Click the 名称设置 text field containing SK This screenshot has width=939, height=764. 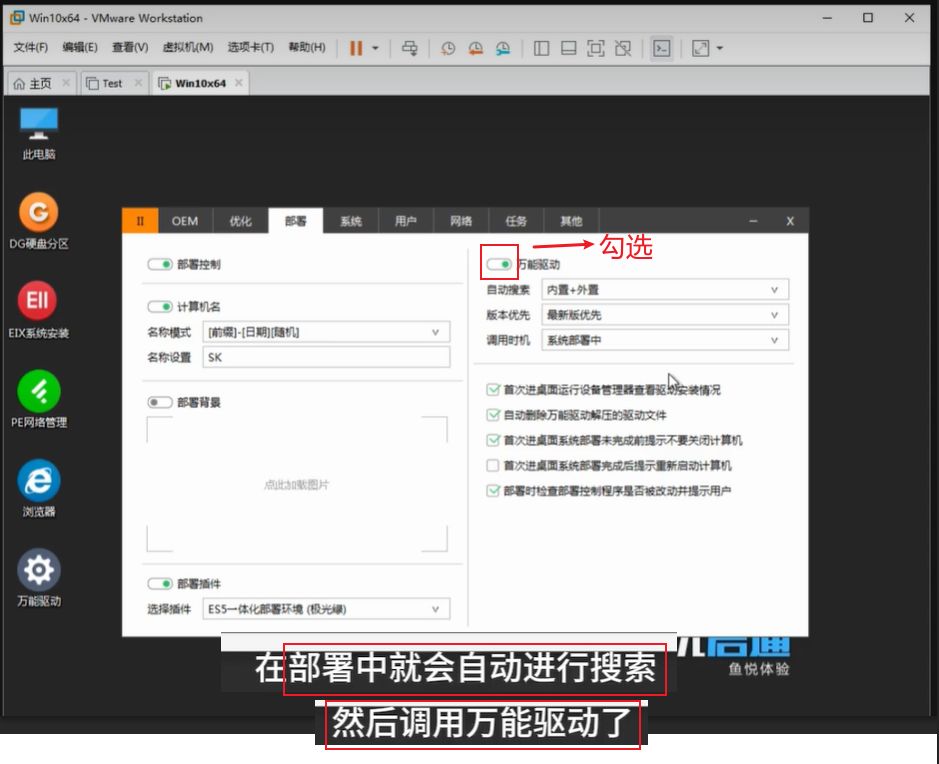(325, 358)
